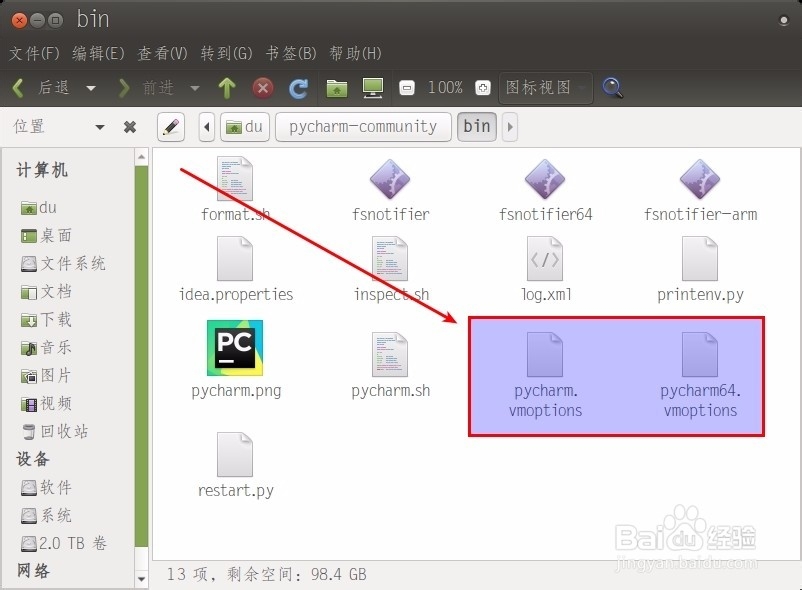
Task: Select the fsnotifier executable icon
Action: 390,179
